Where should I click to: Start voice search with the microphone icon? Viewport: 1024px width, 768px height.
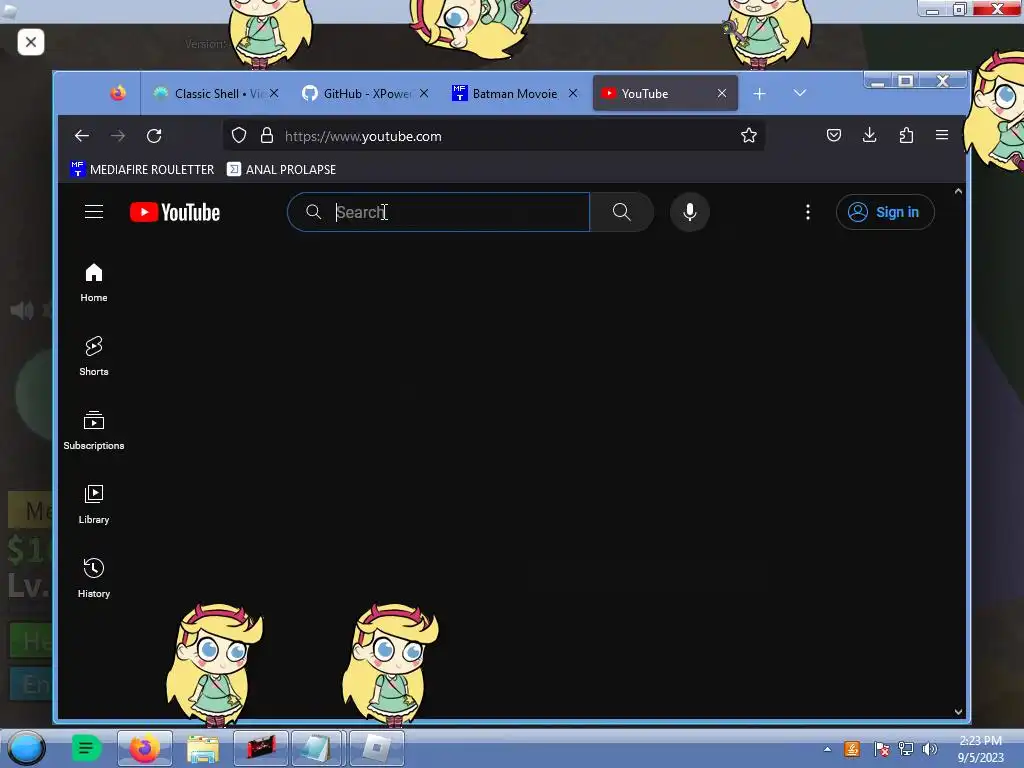(x=690, y=212)
